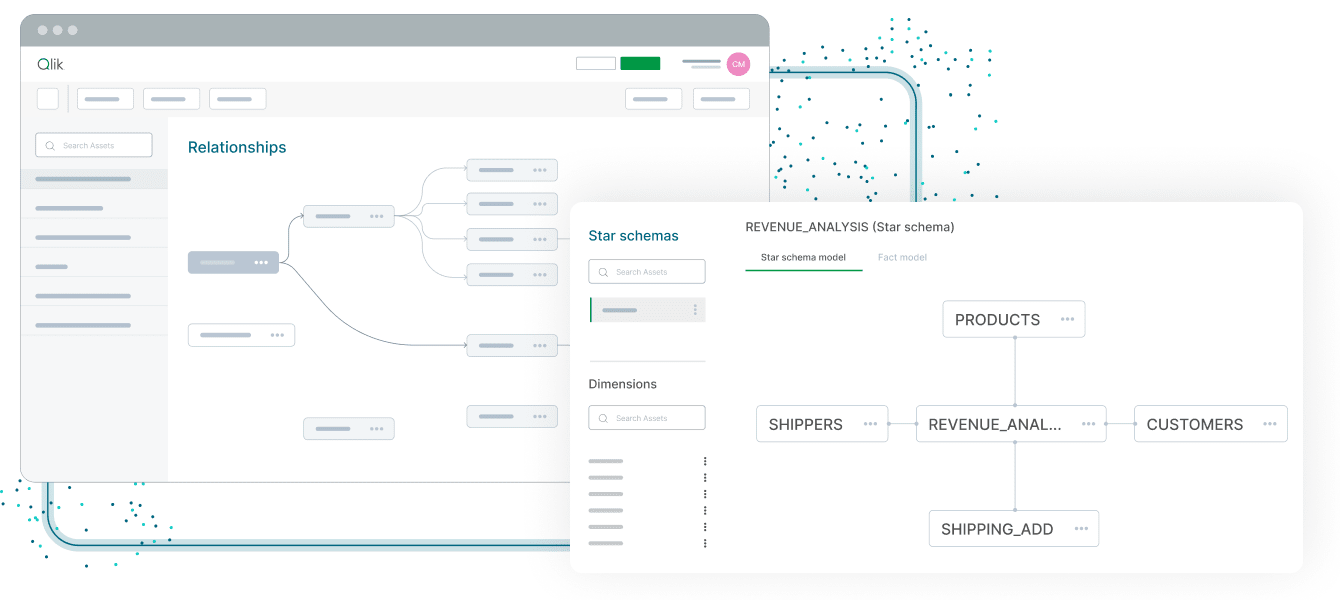Click the search icon under Dimensions
Viewport: 1340px width, 600px height.
(x=603, y=417)
